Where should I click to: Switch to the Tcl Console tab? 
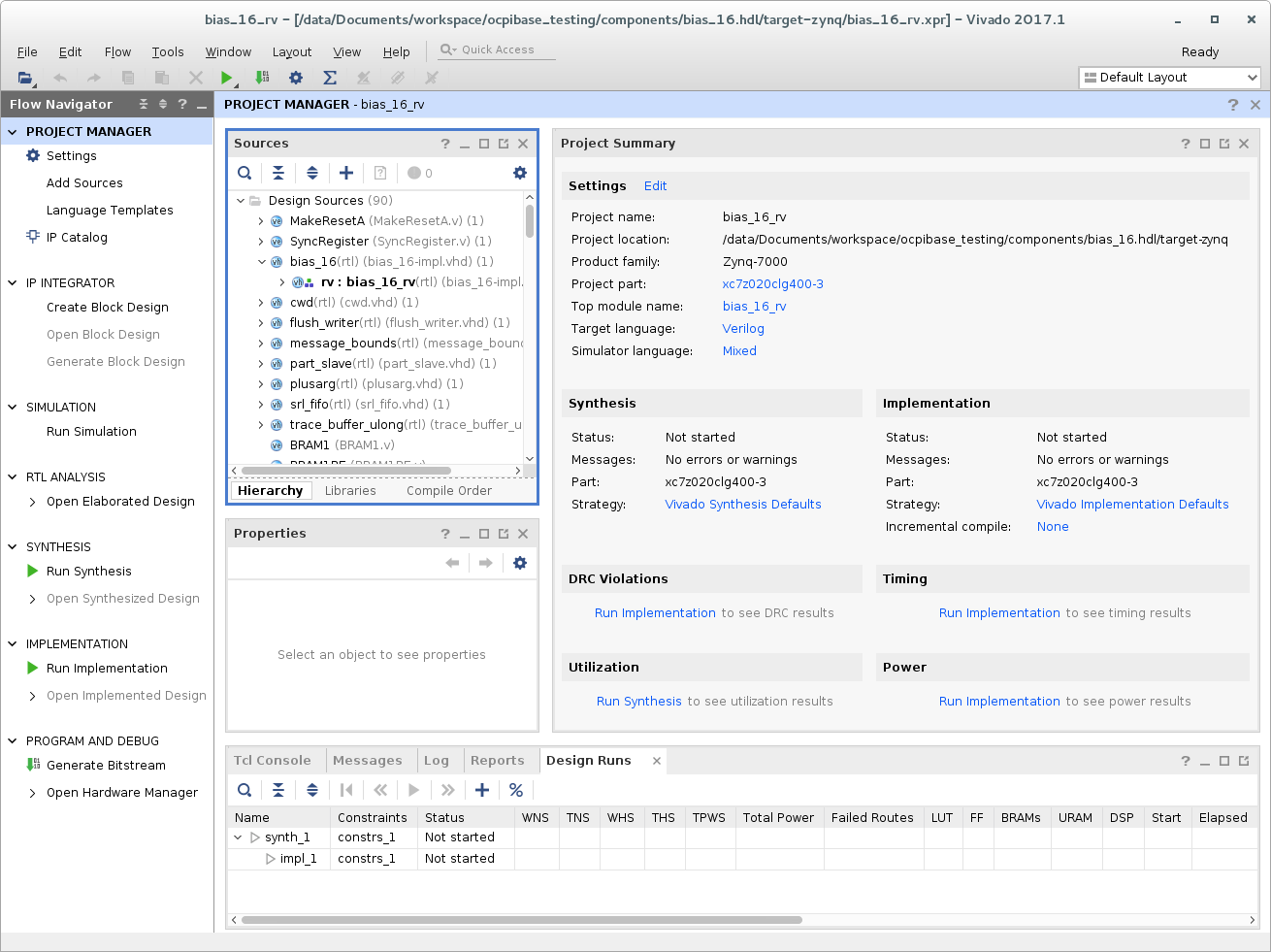pyautogui.click(x=273, y=761)
